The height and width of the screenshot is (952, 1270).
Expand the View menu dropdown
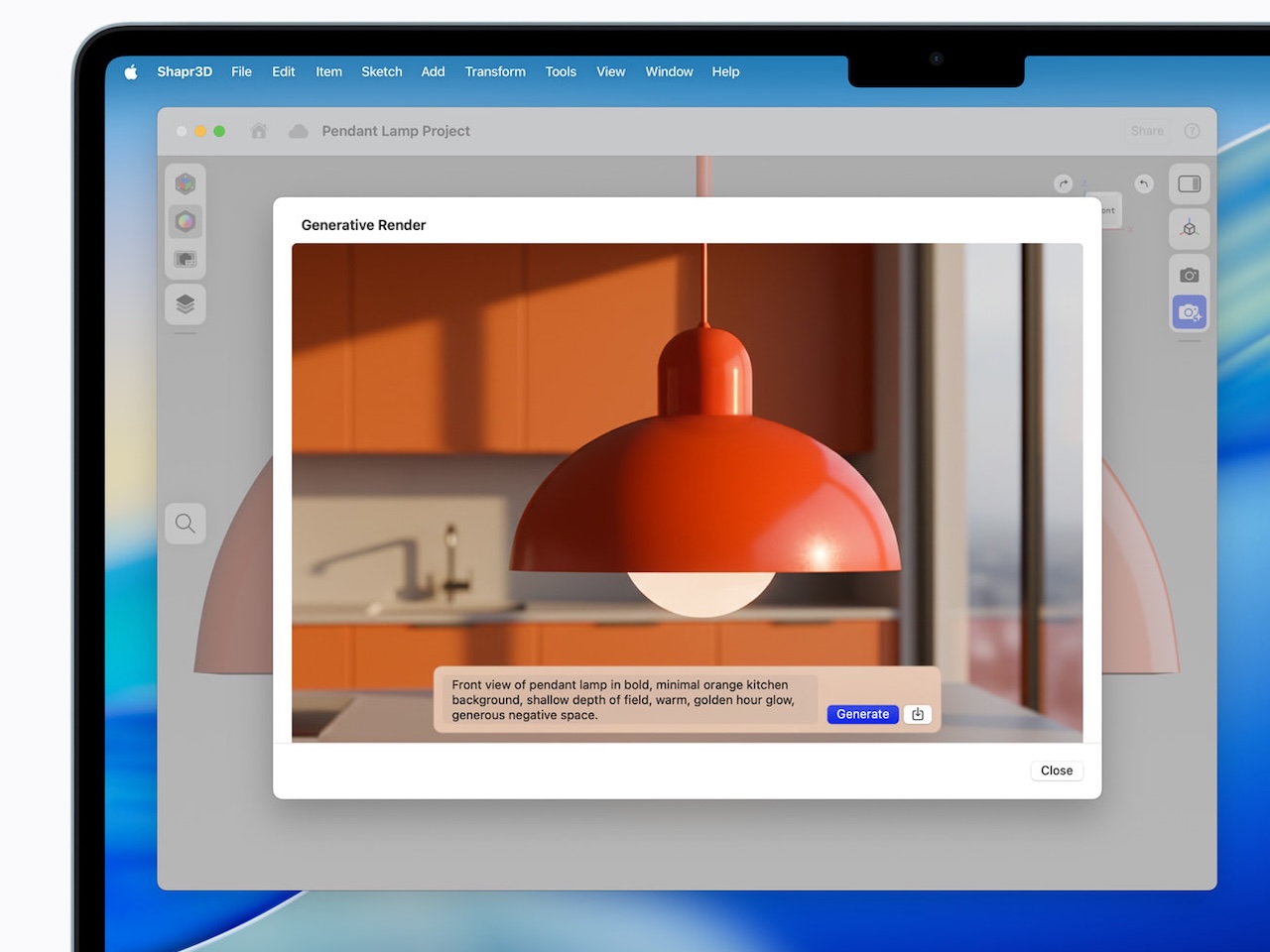click(610, 71)
